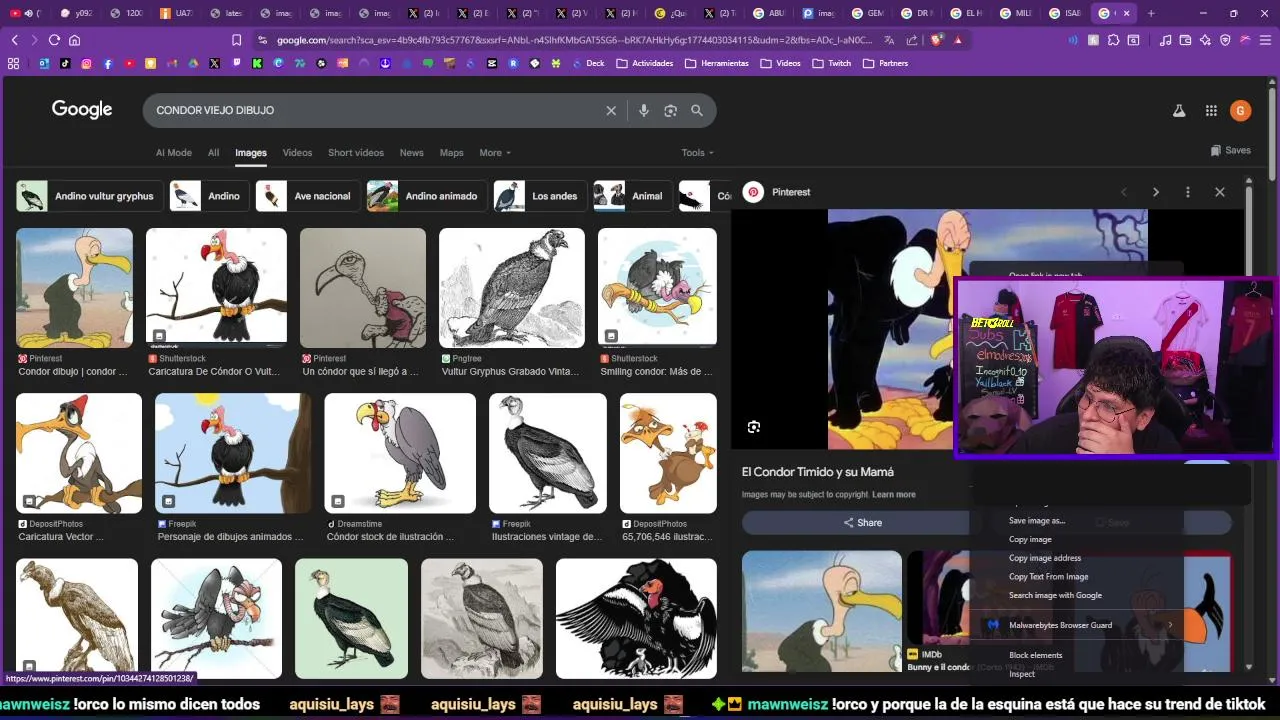Screen dimensions: 1280x720
Task: Select the Ave nacional filter chip
Action: [307, 196]
